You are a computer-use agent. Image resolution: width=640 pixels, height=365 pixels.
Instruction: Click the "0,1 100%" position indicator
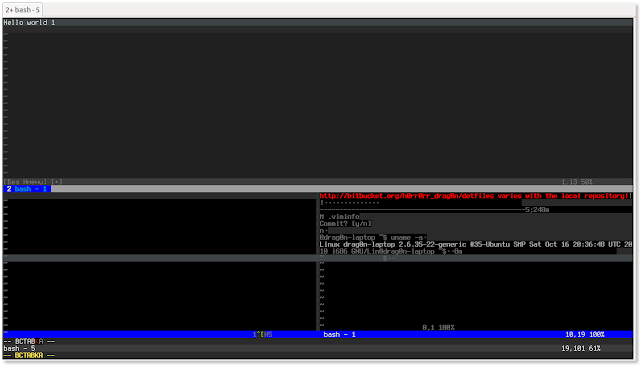[438, 327]
